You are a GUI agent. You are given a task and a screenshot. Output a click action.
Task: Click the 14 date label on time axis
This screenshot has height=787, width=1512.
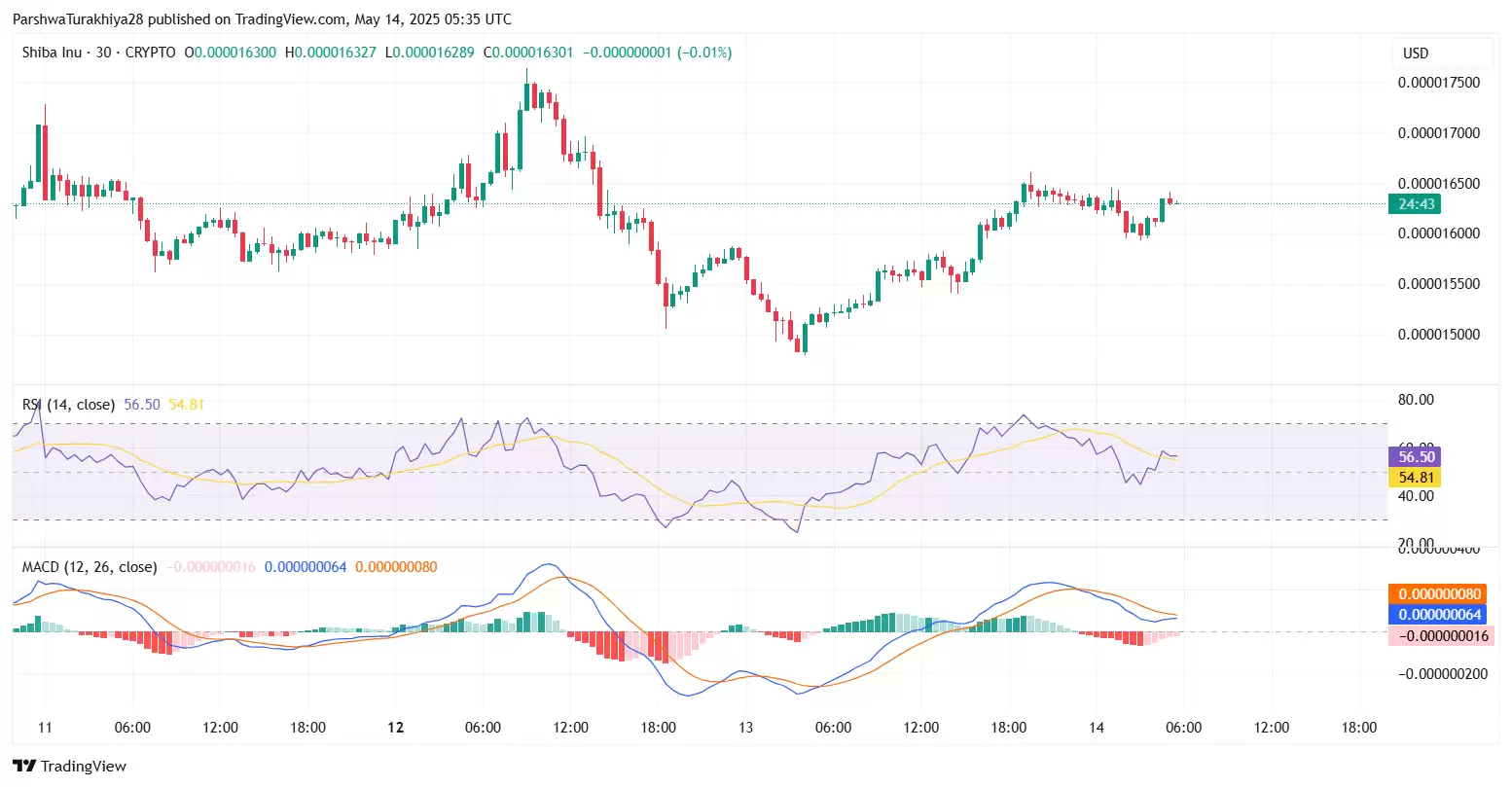point(1097,727)
